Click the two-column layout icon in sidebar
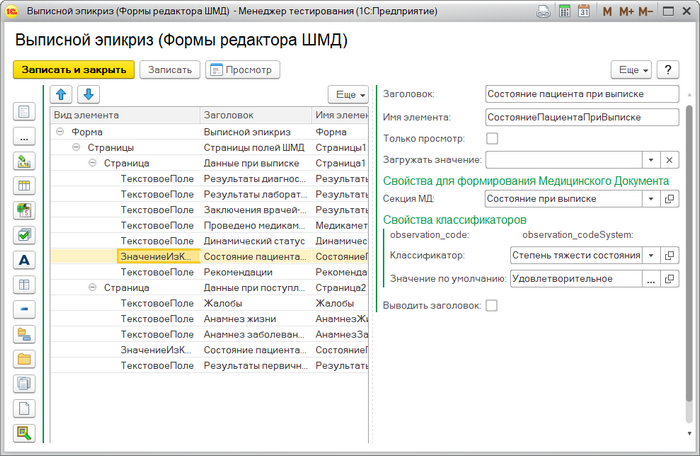 pyautogui.click(x=24, y=284)
